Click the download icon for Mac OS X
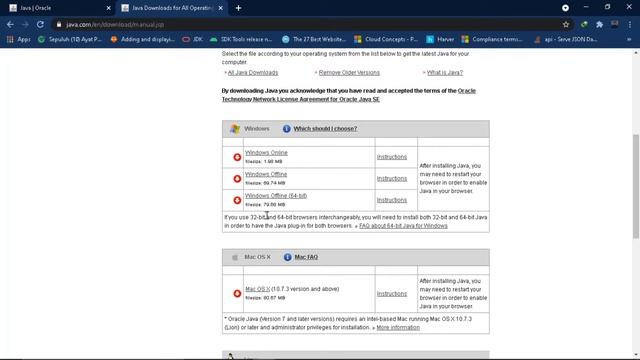The image size is (640, 360). tap(237, 293)
